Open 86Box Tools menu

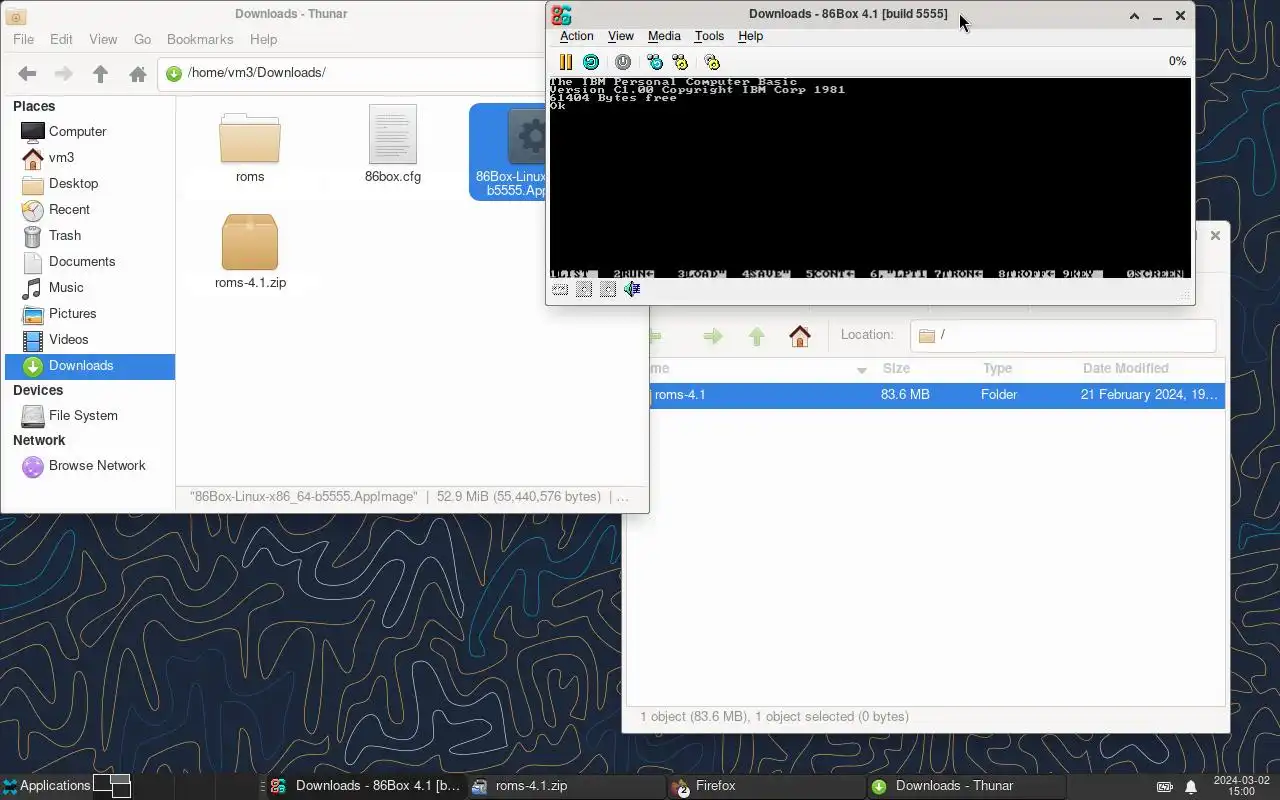pyautogui.click(x=709, y=36)
